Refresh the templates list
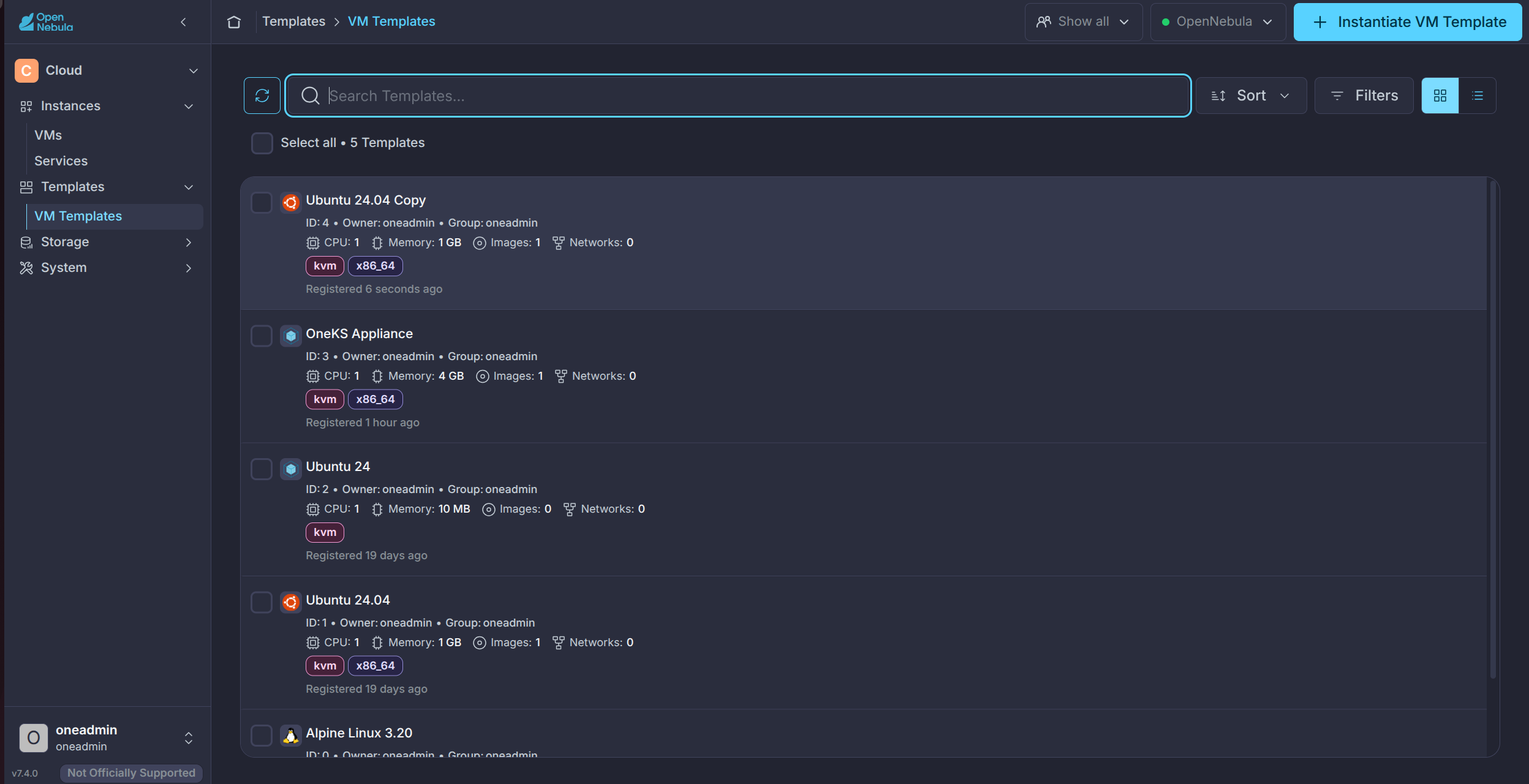The width and height of the screenshot is (1529, 784). (x=262, y=96)
